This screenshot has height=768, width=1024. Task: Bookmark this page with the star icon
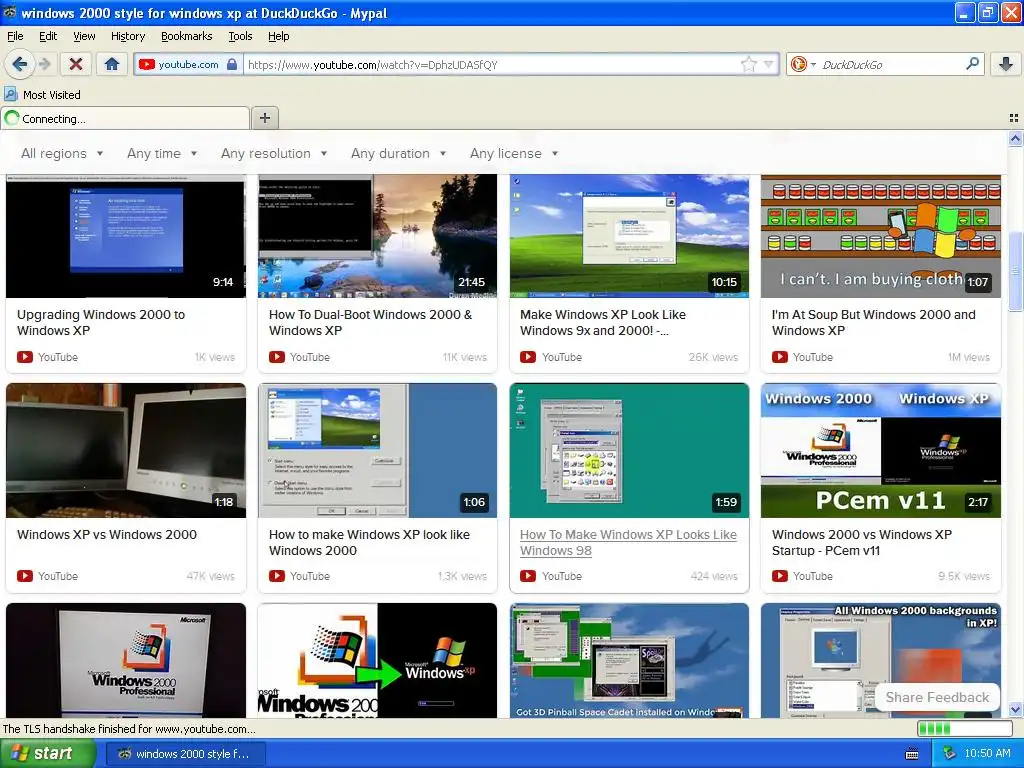pos(748,64)
